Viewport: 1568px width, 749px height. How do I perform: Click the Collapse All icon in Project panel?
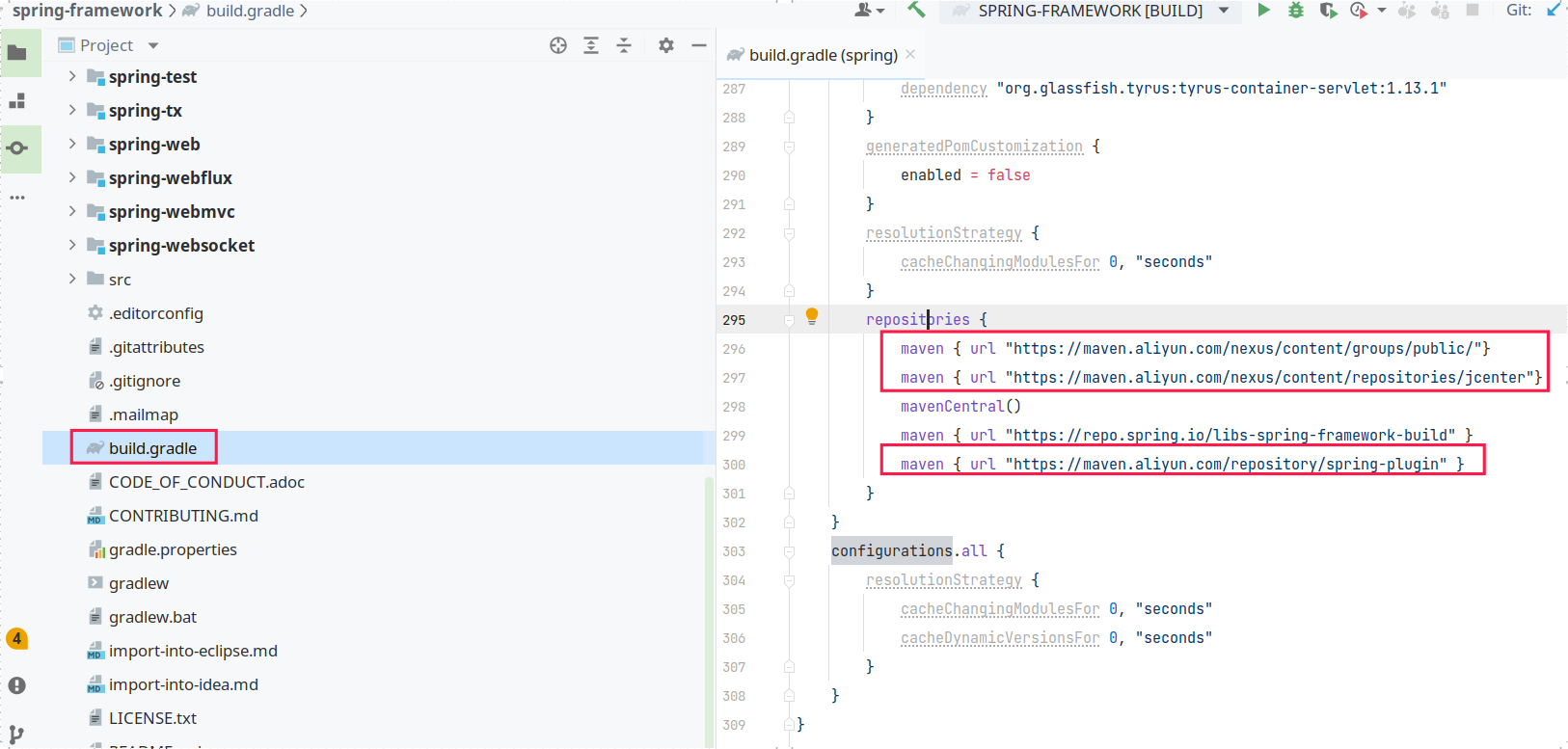coord(624,45)
